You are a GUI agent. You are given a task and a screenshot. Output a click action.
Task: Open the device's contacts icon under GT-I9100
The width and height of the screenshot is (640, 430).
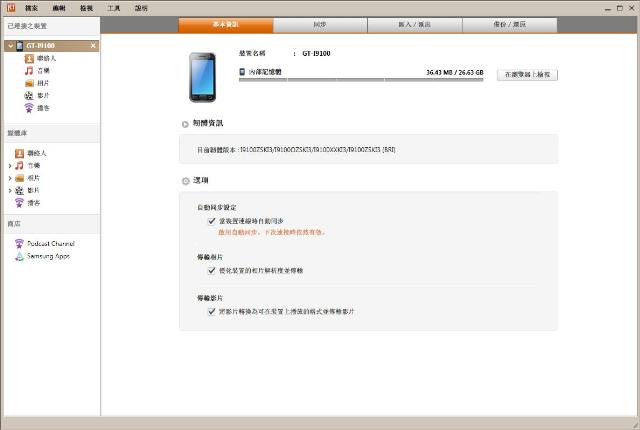(29, 58)
